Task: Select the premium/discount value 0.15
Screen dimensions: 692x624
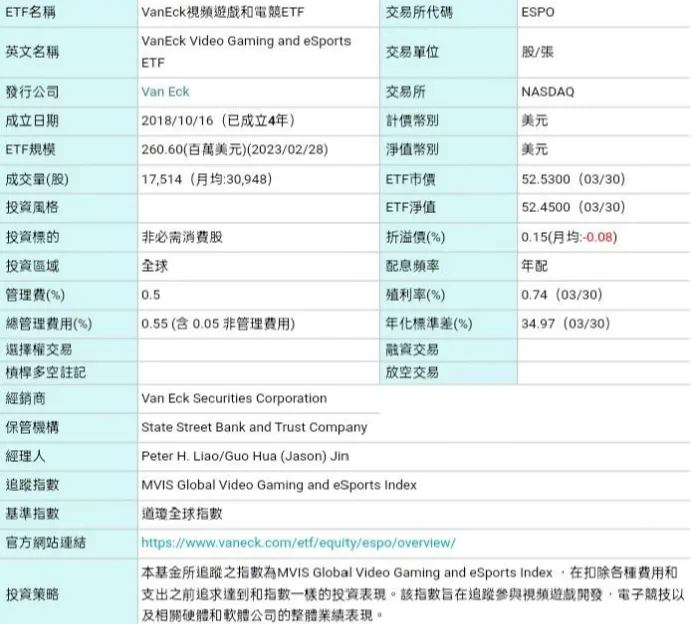Action: point(534,237)
